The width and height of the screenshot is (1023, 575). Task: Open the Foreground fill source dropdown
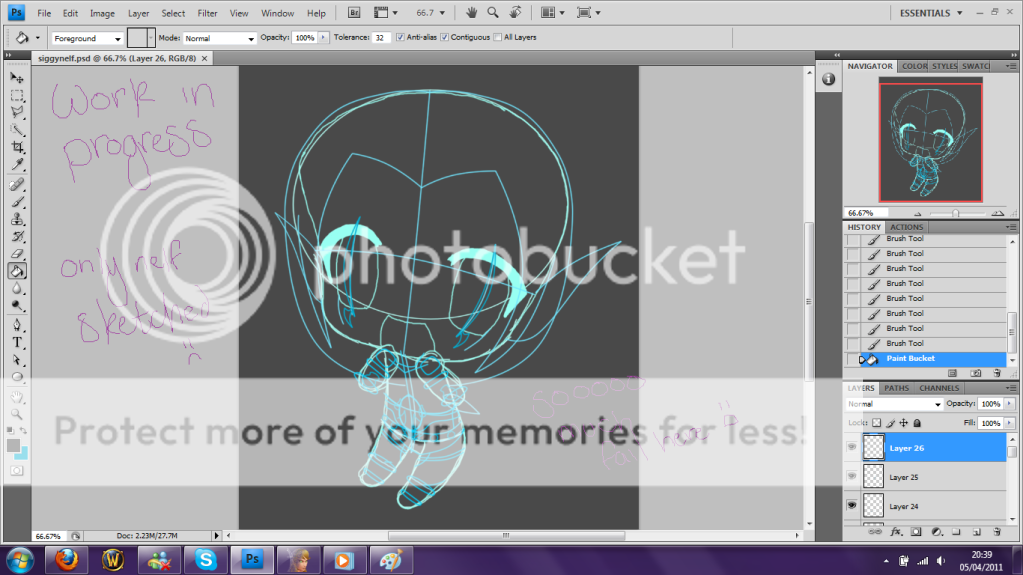pos(86,37)
